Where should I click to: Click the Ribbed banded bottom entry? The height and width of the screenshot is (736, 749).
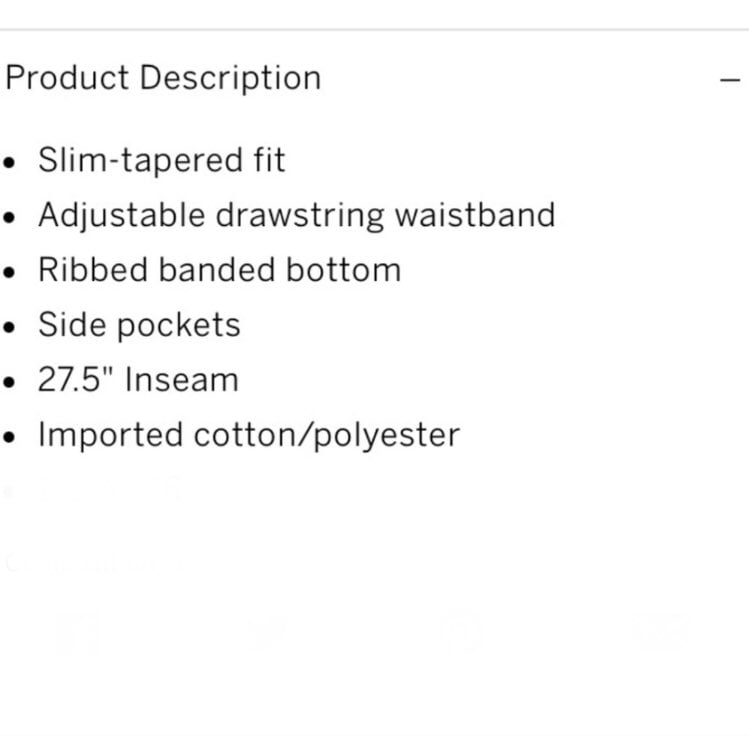[x=219, y=270]
